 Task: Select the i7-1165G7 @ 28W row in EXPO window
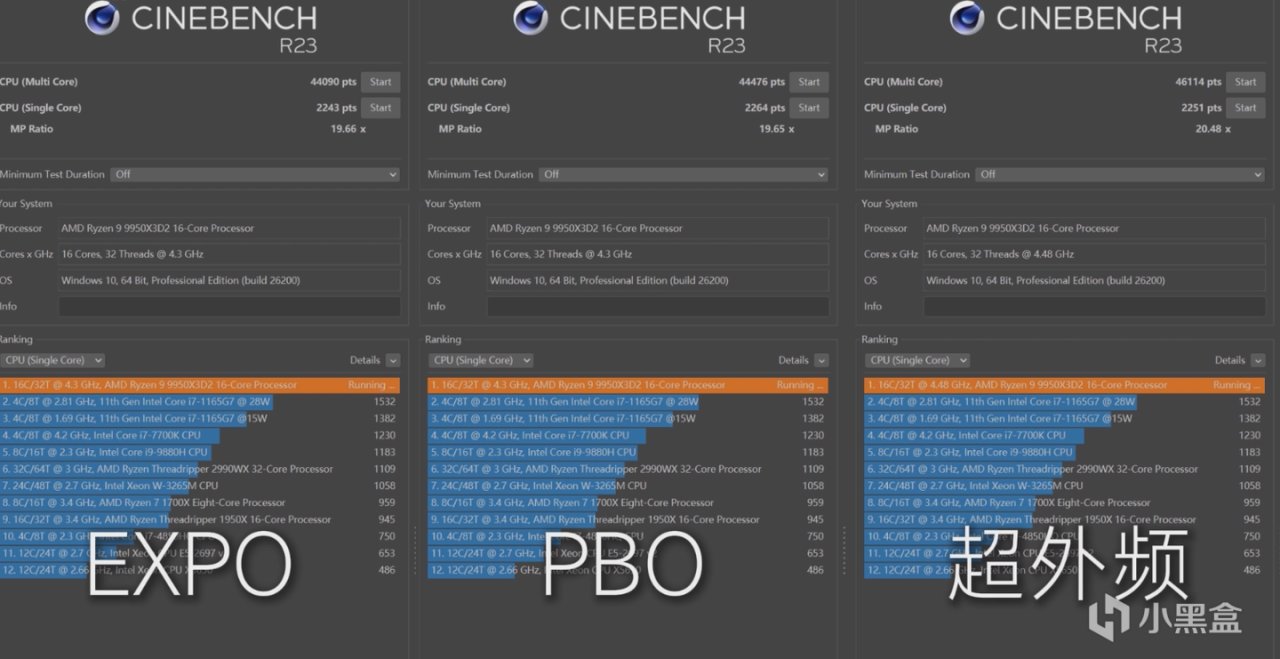tap(200, 402)
